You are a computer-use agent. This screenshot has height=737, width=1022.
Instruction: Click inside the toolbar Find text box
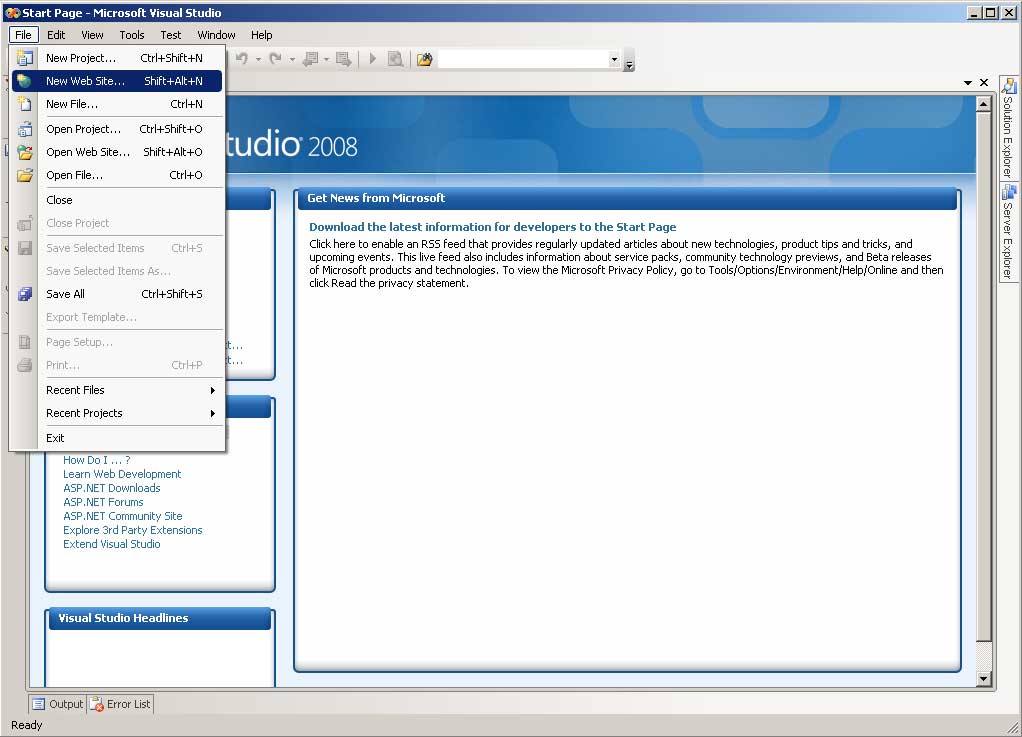pyautogui.click(x=523, y=59)
